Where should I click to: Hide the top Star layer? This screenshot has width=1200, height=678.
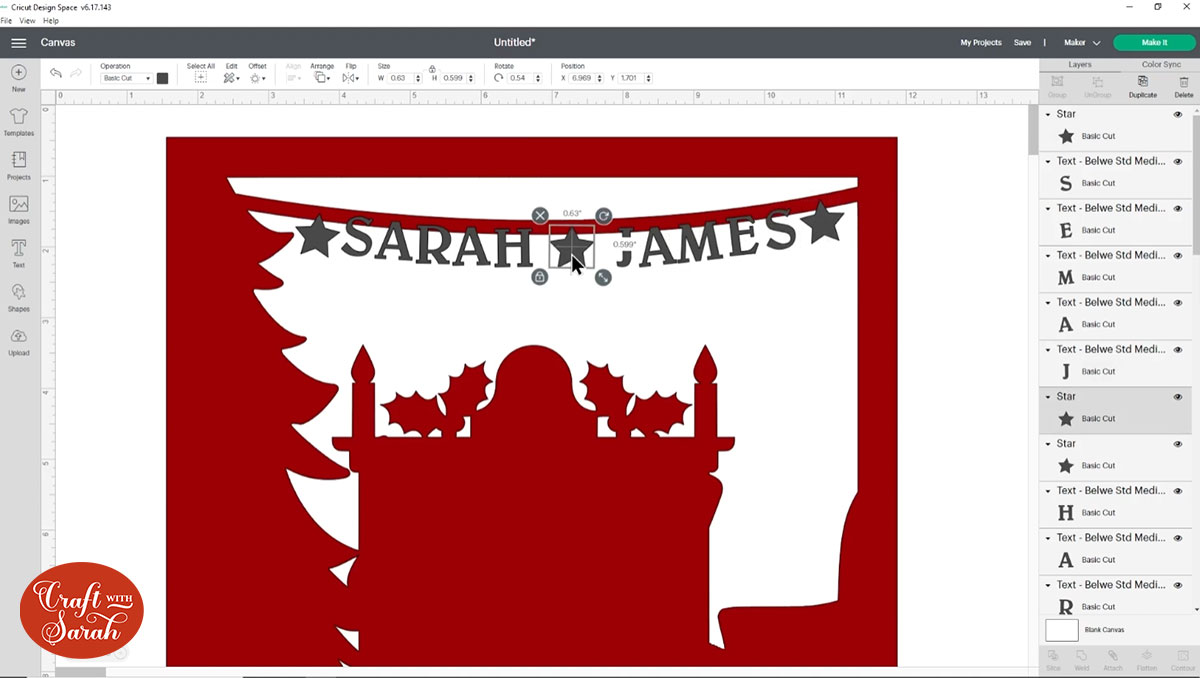[1177, 115]
